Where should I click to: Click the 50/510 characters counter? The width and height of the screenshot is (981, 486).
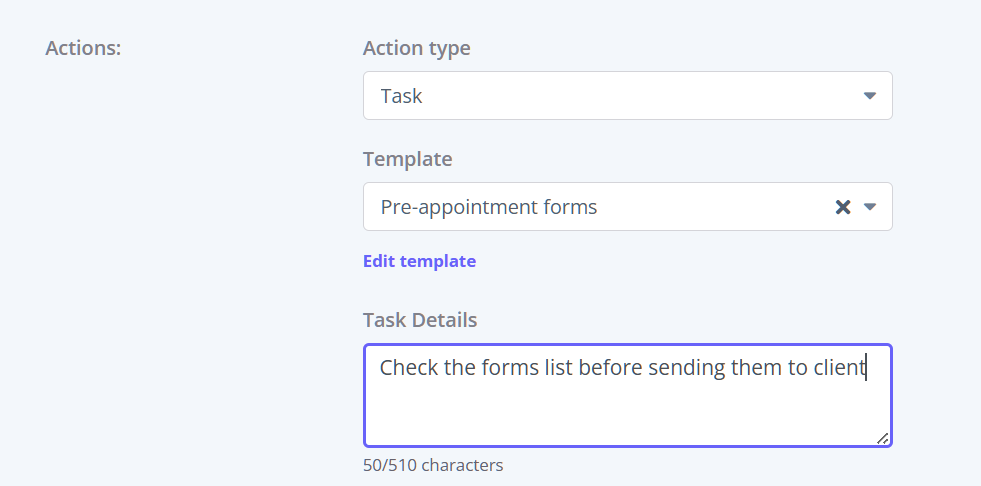(433, 465)
